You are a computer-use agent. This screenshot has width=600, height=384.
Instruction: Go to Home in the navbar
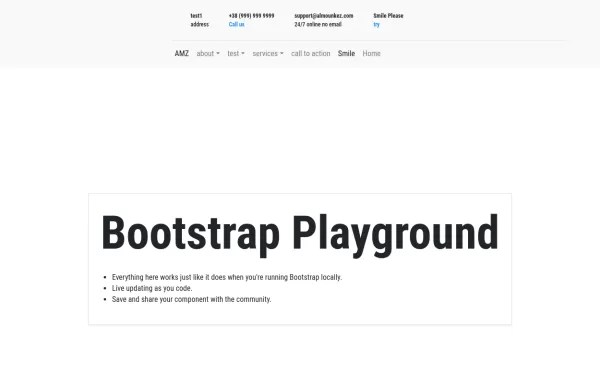point(372,54)
